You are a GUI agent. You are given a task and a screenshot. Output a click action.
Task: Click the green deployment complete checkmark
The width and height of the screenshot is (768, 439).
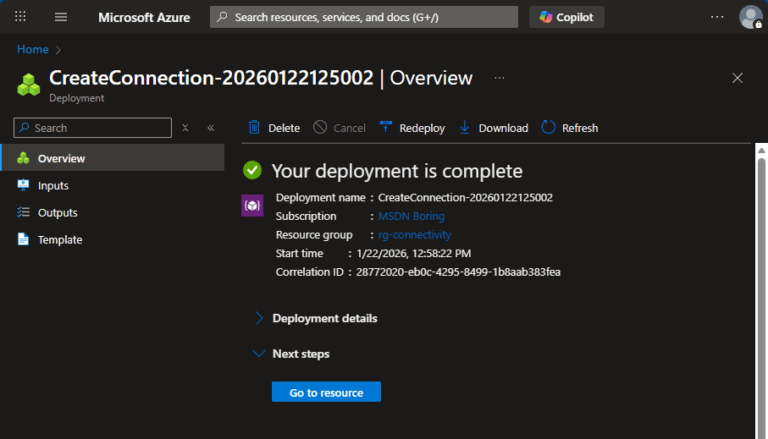(x=252, y=171)
